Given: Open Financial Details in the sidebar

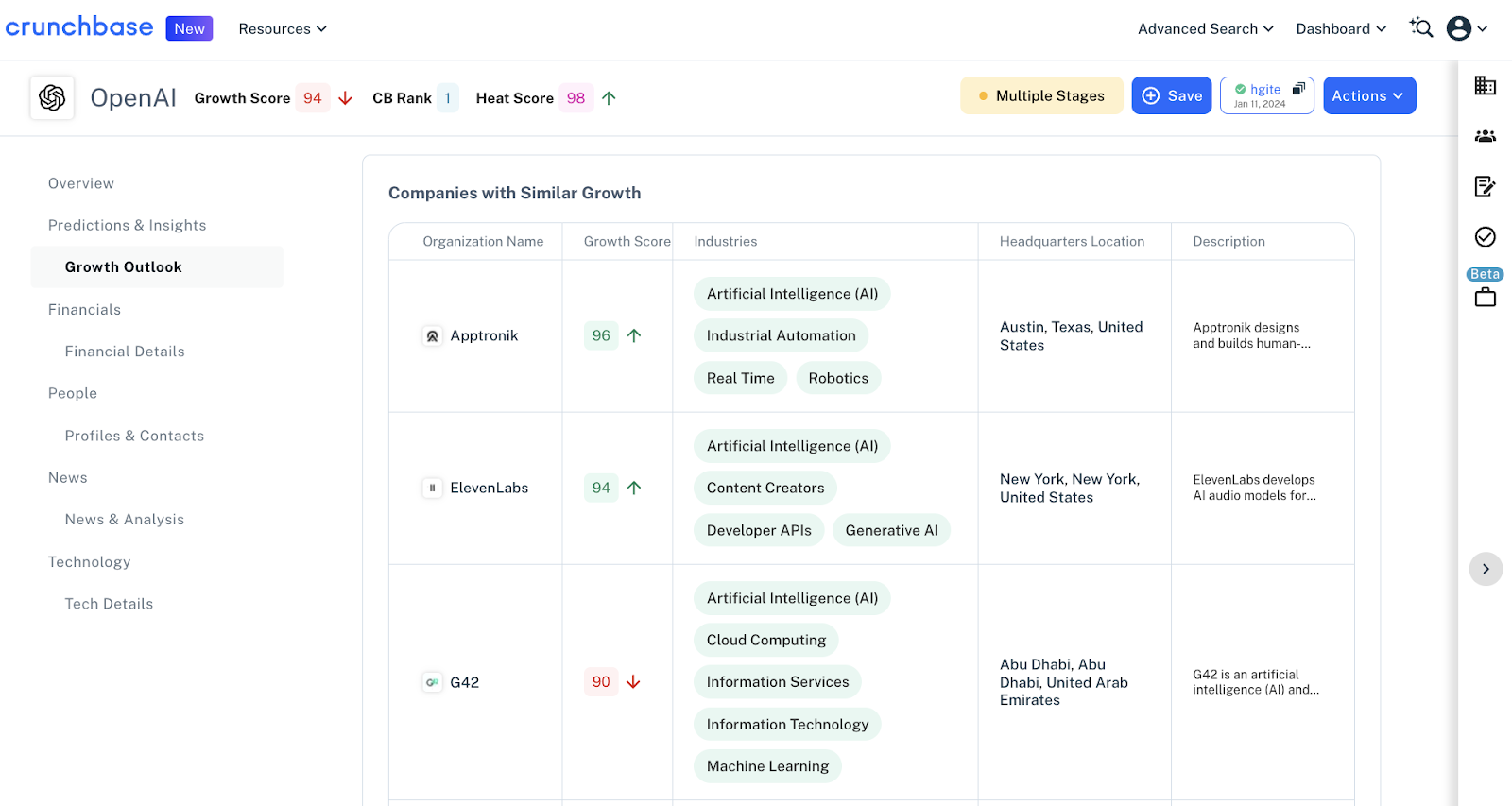Looking at the screenshot, I should click(125, 352).
